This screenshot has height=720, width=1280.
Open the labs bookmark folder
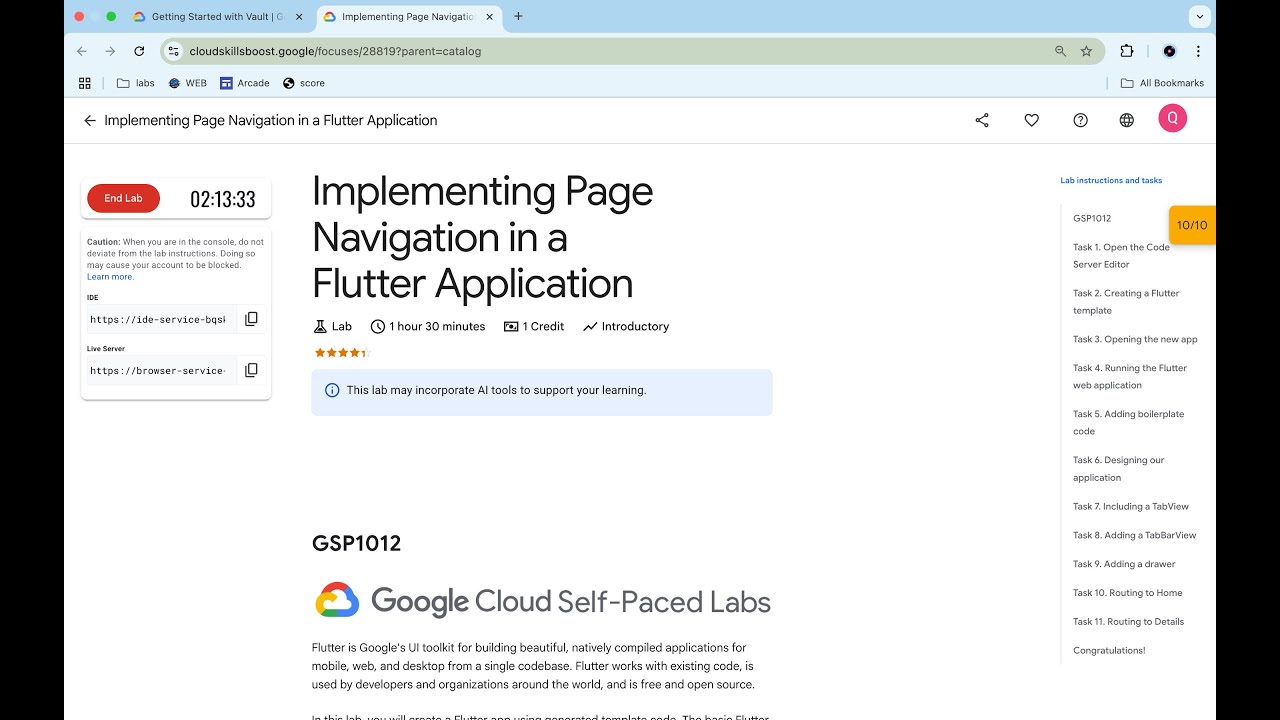(x=135, y=83)
